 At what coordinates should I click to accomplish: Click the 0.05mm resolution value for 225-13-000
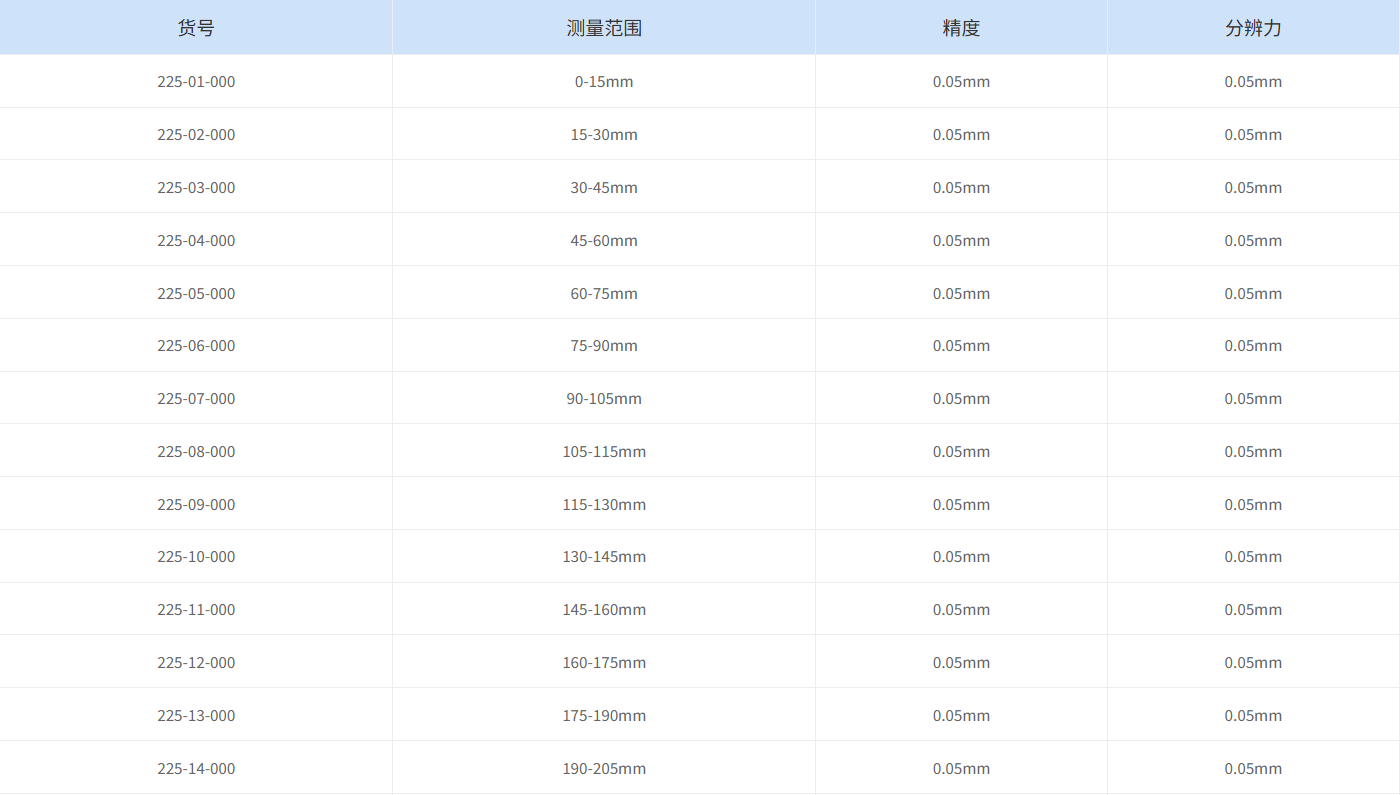[x=1253, y=715]
